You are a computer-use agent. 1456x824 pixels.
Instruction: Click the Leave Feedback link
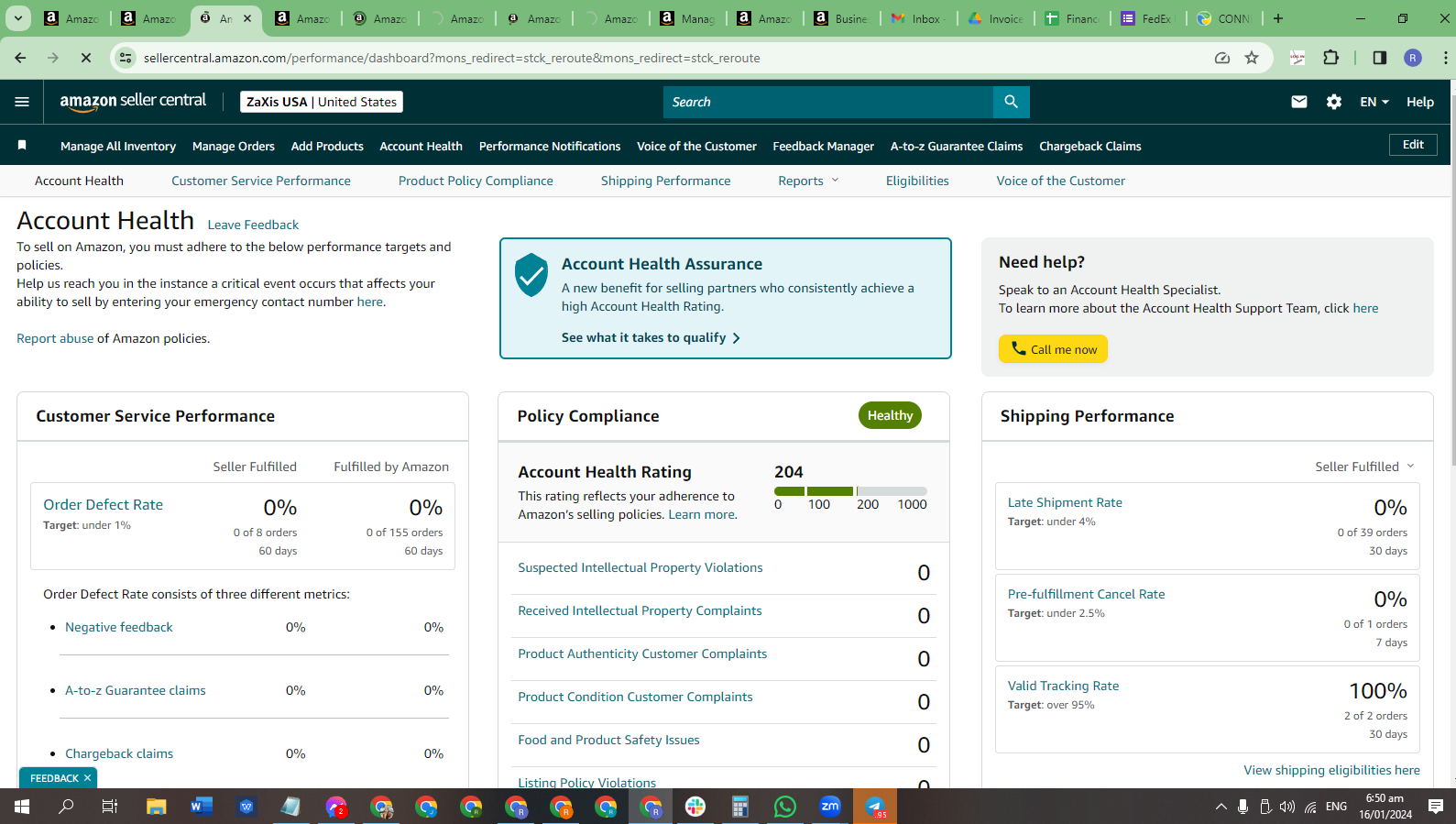pyautogui.click(x=253, y=225)
